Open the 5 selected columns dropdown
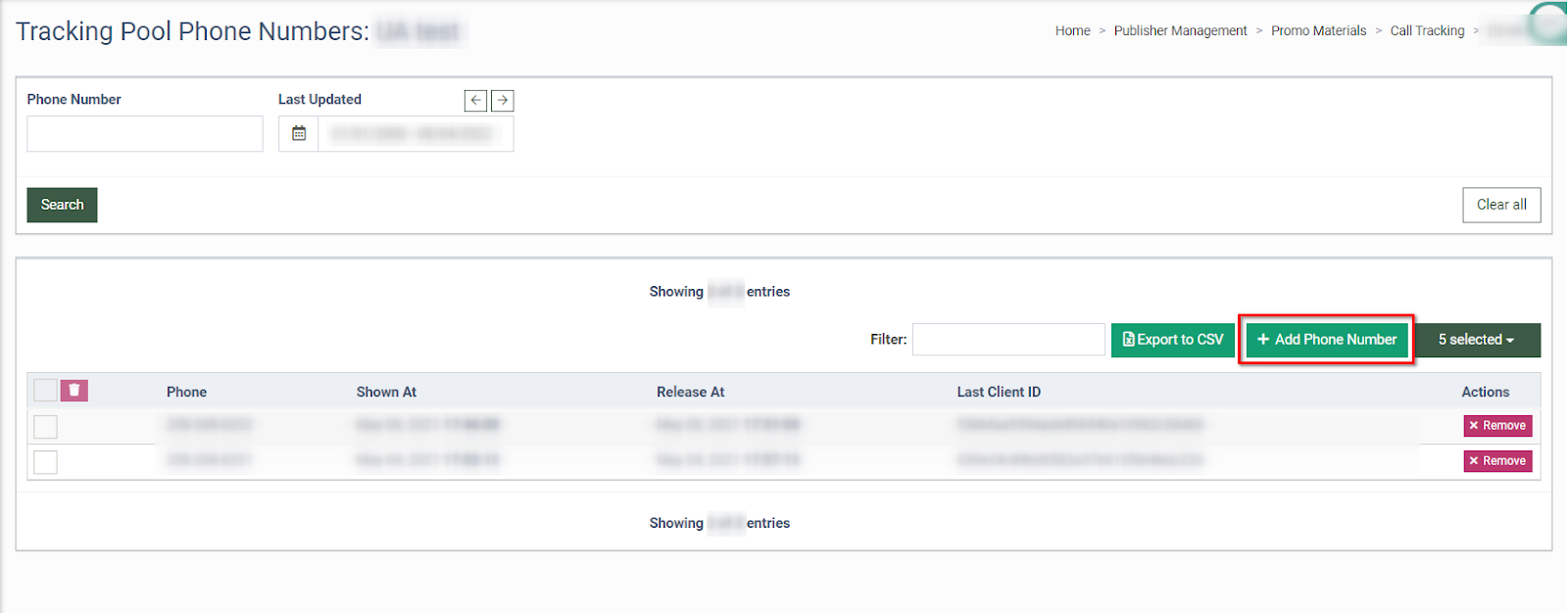 pos(1476,340)
